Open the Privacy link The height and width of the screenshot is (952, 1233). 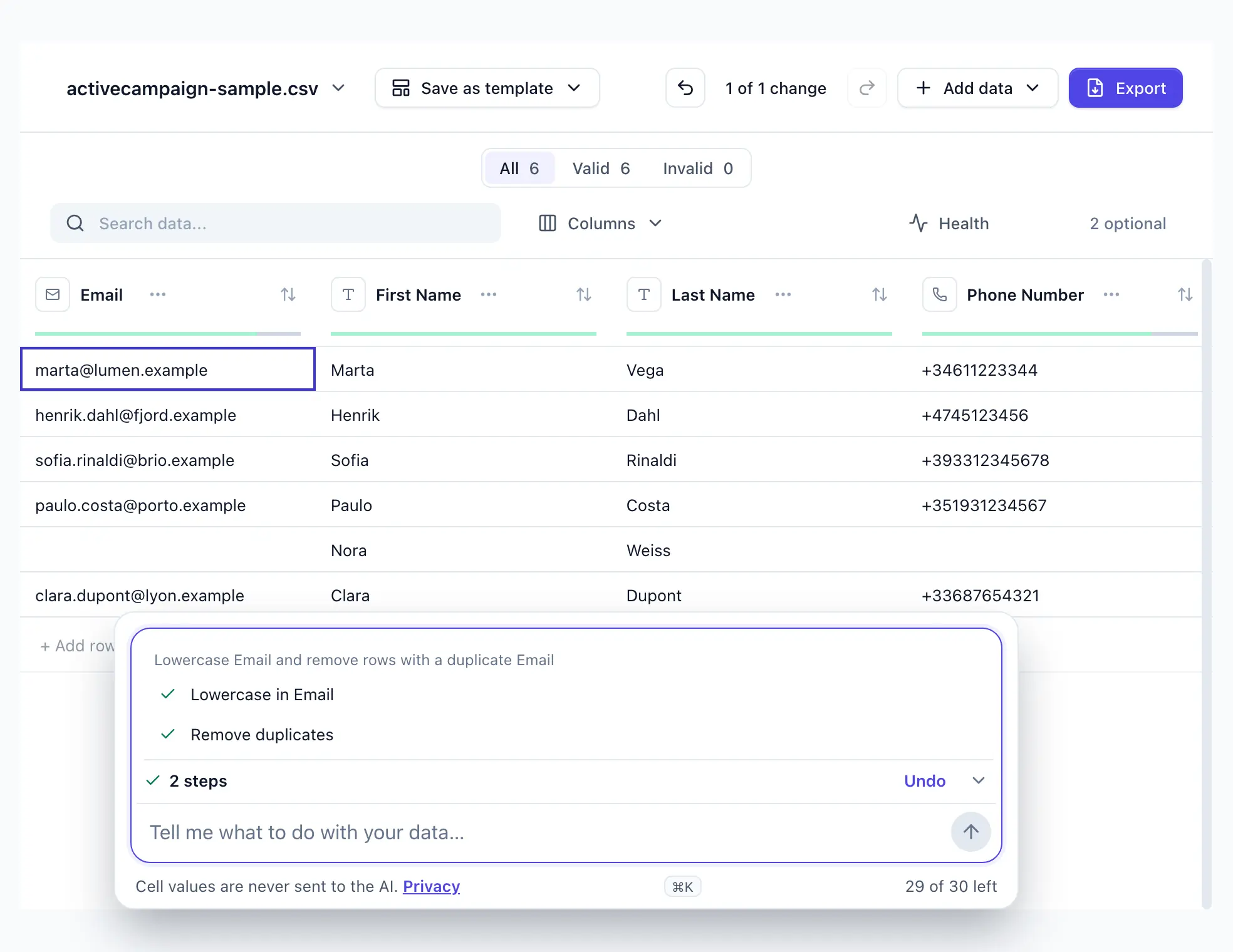[x=431, y=886]
